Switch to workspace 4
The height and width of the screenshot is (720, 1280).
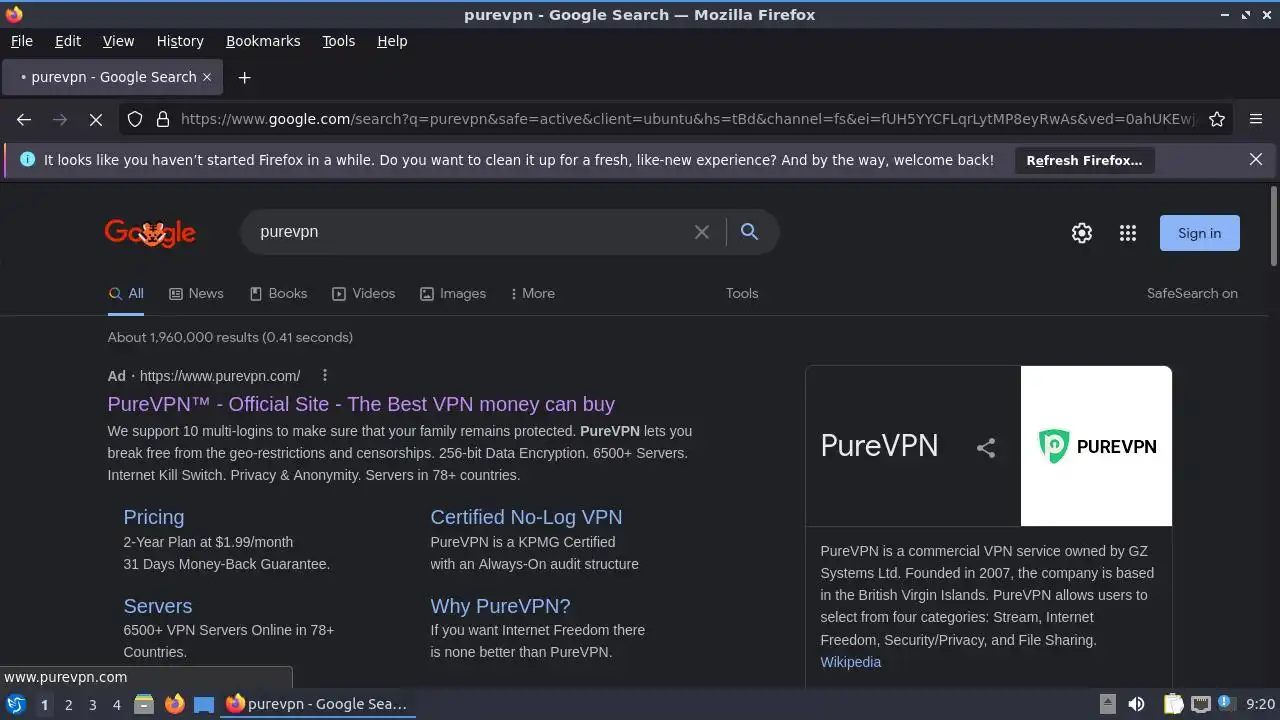[116, 705]
